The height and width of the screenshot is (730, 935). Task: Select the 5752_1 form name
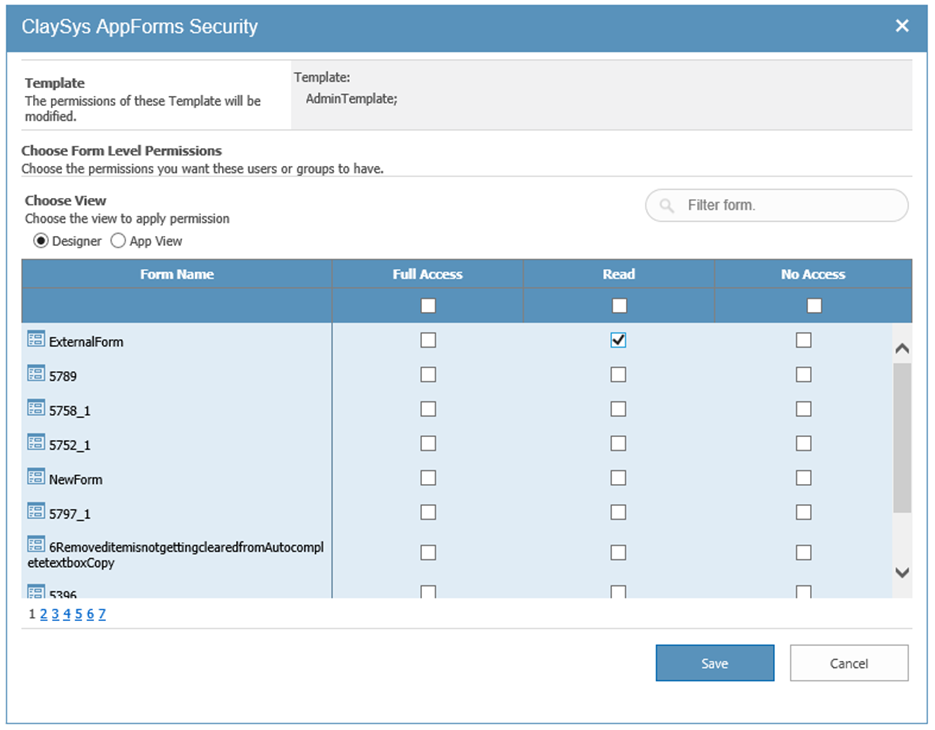[70, 446]
